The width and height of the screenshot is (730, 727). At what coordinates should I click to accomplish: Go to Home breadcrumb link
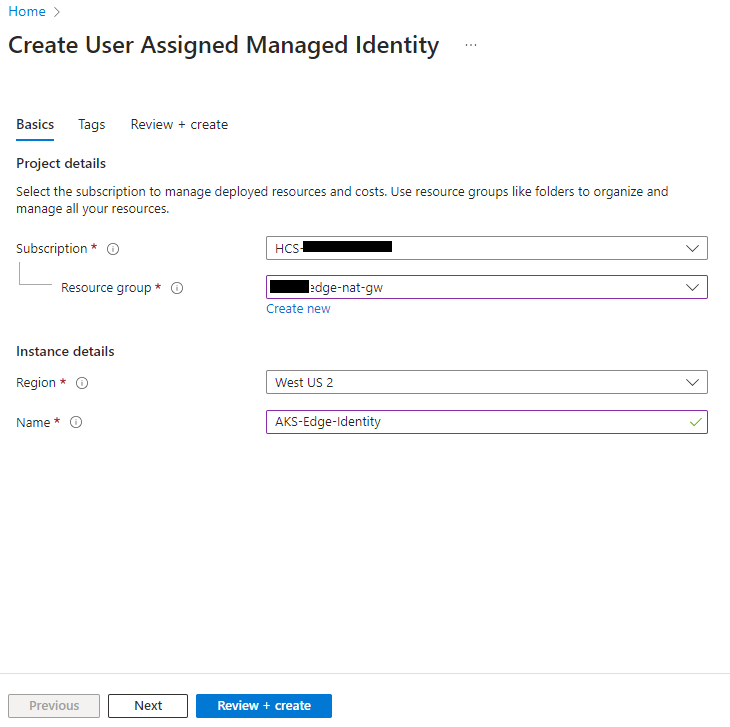(x=27, y=12)
